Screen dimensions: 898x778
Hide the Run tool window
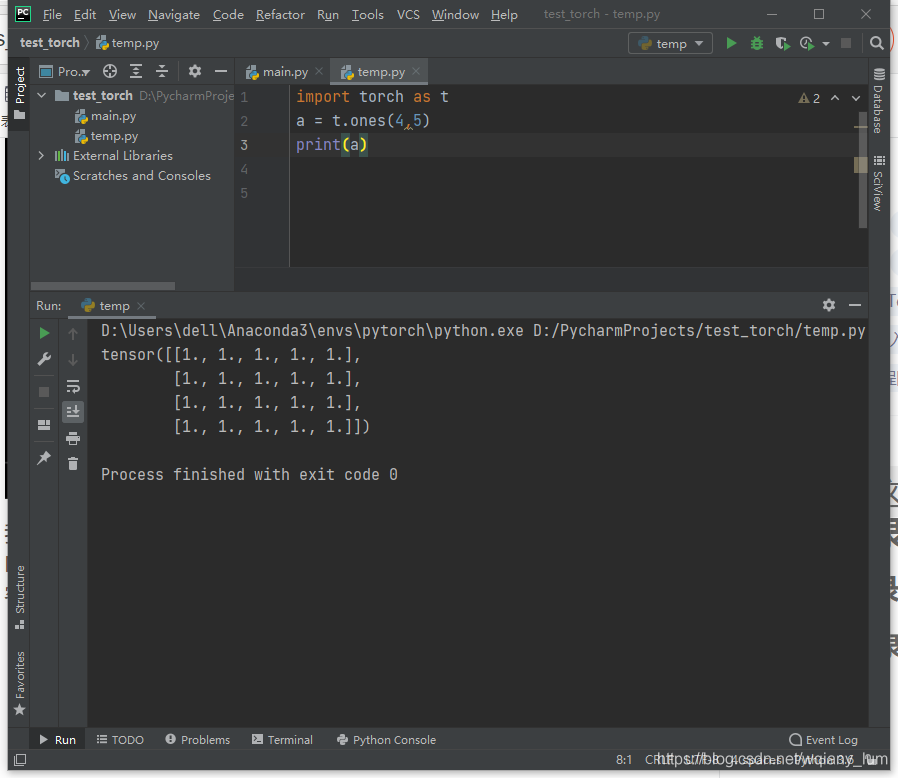pyautogui.click(x=855, y=305)
